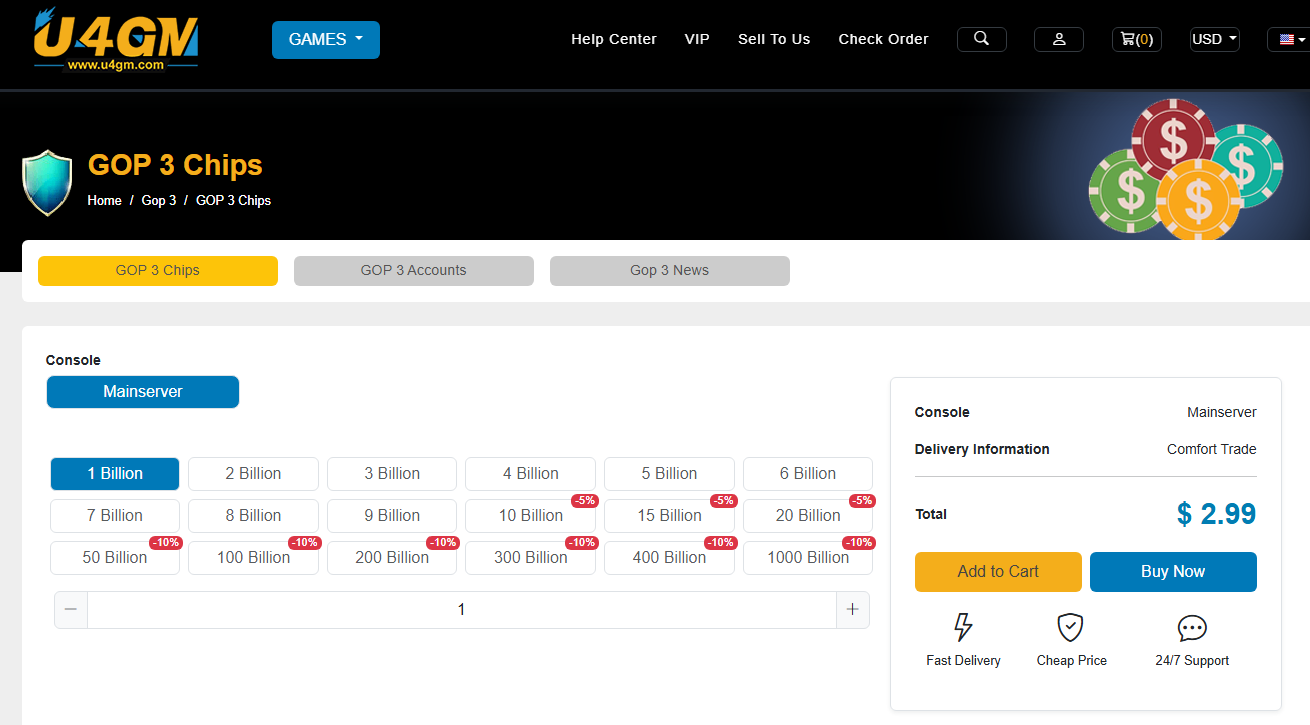Switch to the GOP 3 Accounts tab
Screen dimensions: 1310x725
click(413, 271)
